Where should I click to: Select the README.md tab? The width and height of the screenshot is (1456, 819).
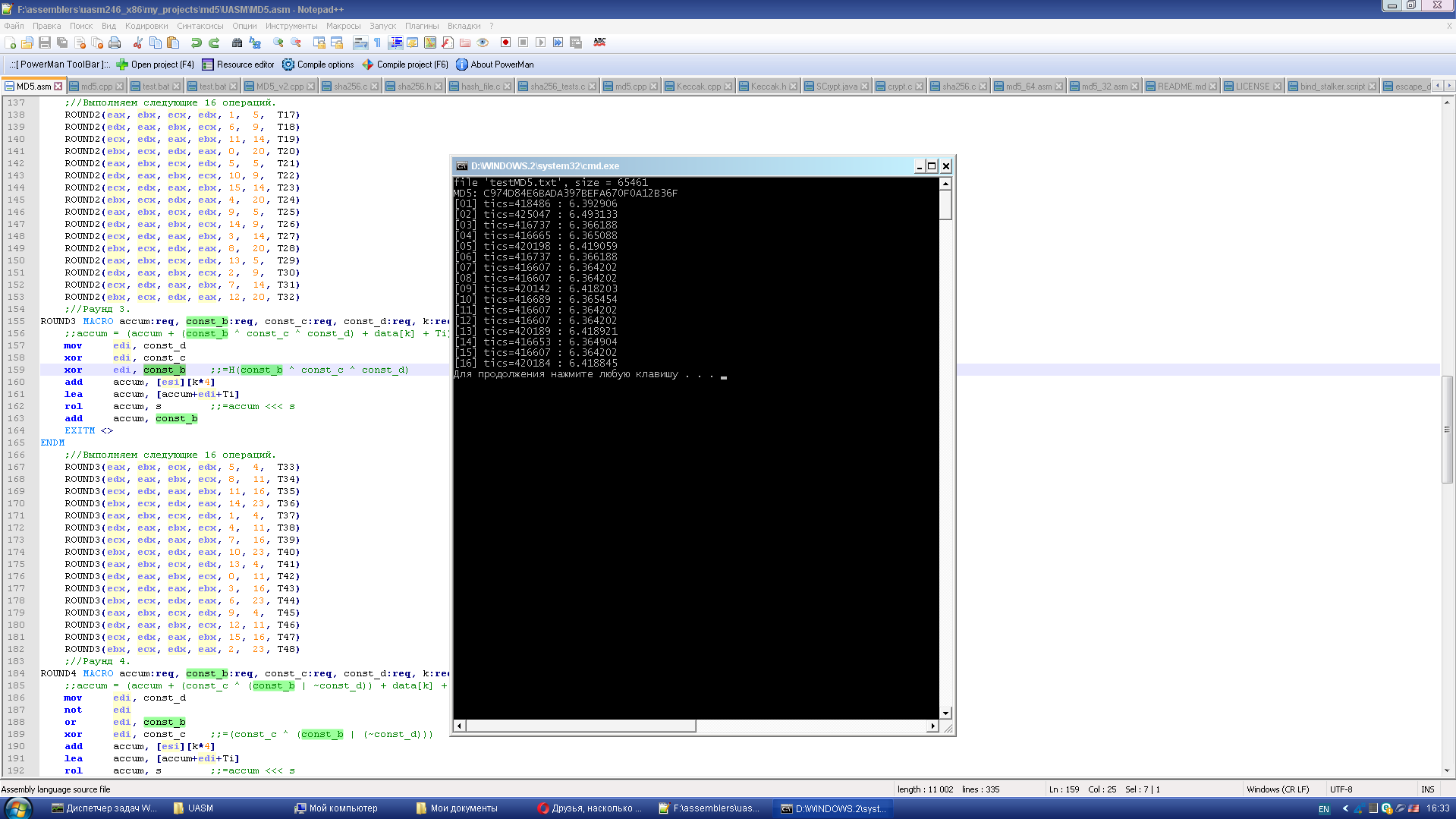pyautogui.click(x=1181, y=87)
